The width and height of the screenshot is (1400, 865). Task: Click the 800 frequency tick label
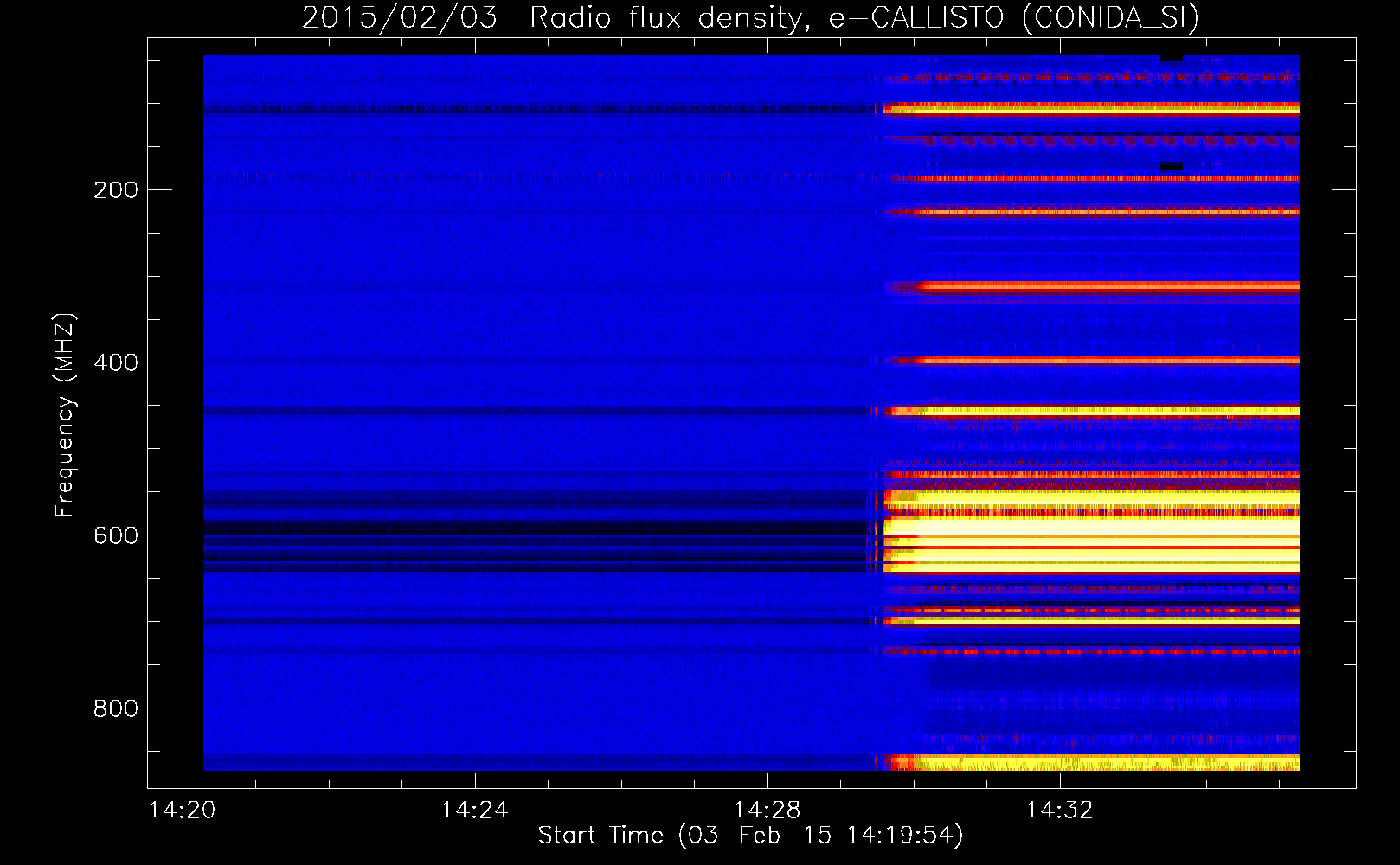tap(116, 708)
